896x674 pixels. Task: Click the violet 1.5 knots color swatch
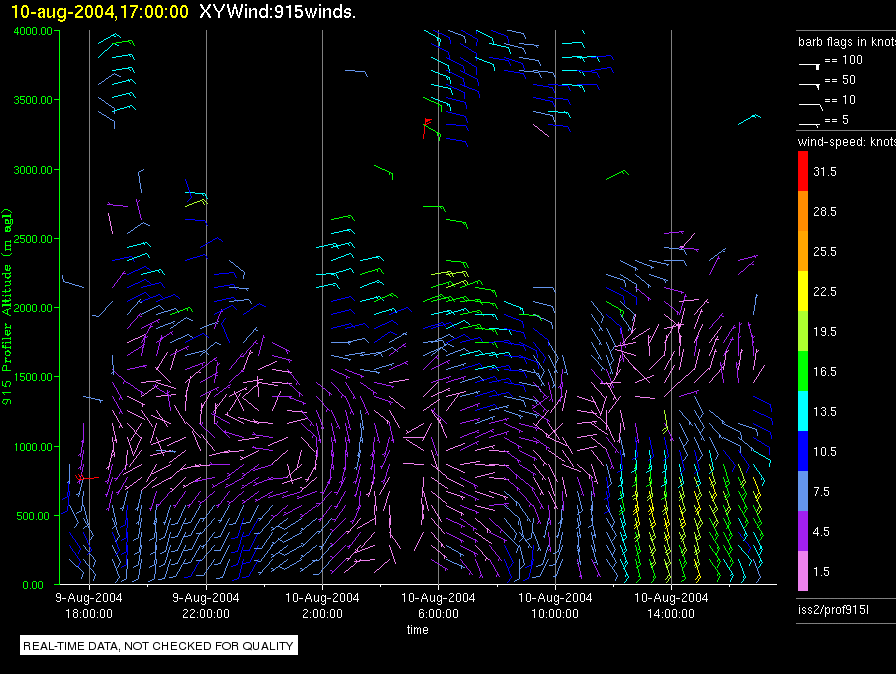[x=804, y=571]
